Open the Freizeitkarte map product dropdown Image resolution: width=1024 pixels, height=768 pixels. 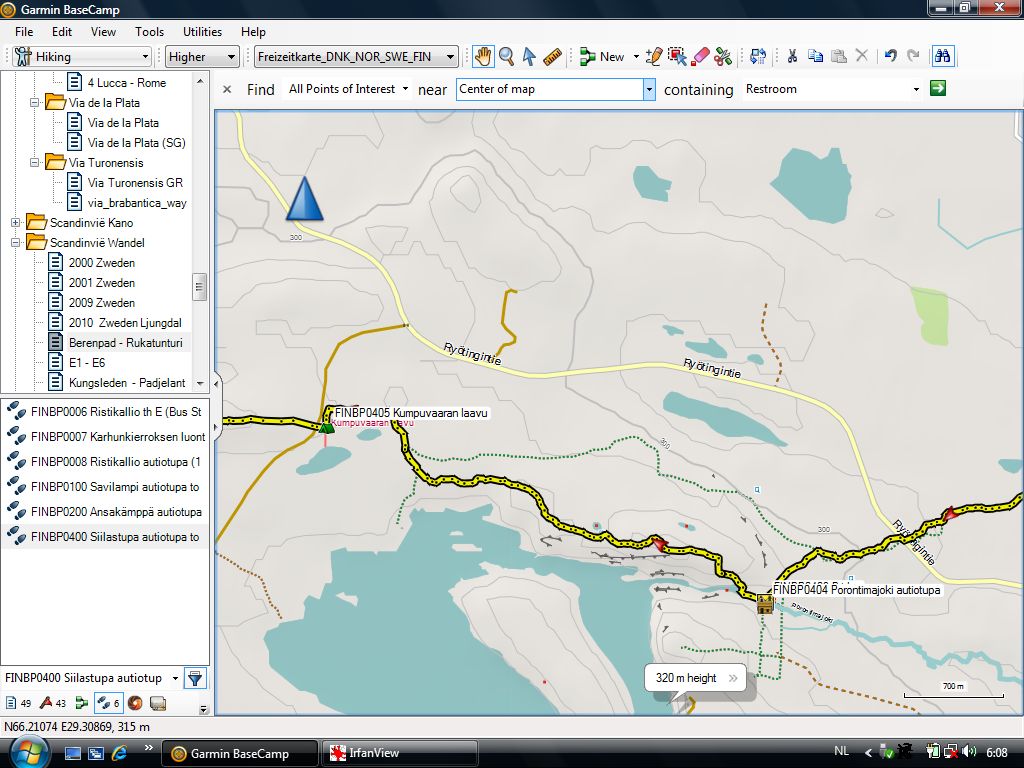(x=356, y=57)
